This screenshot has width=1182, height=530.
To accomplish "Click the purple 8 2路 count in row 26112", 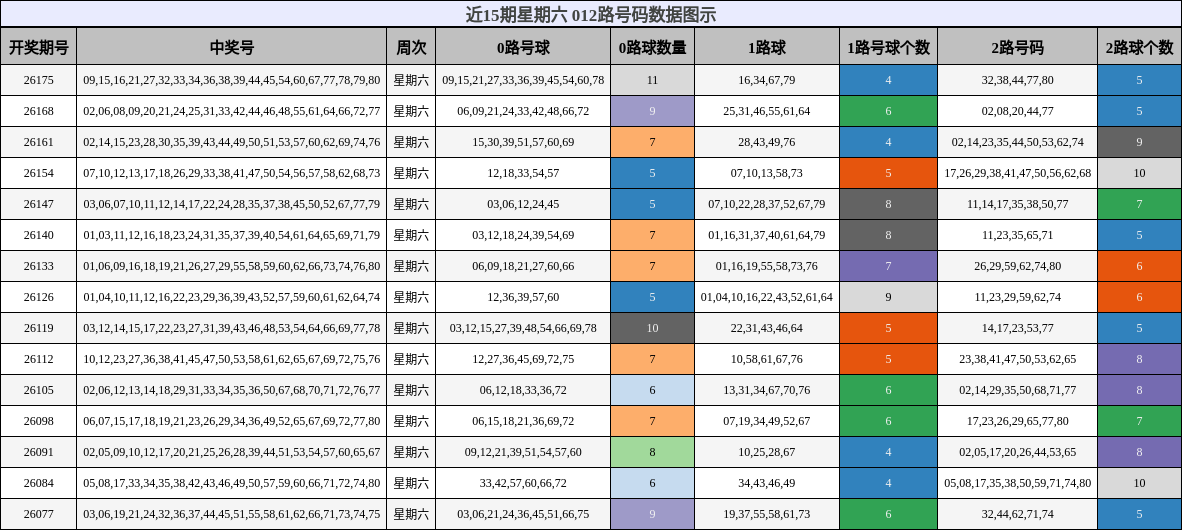I will point(1140,359).
